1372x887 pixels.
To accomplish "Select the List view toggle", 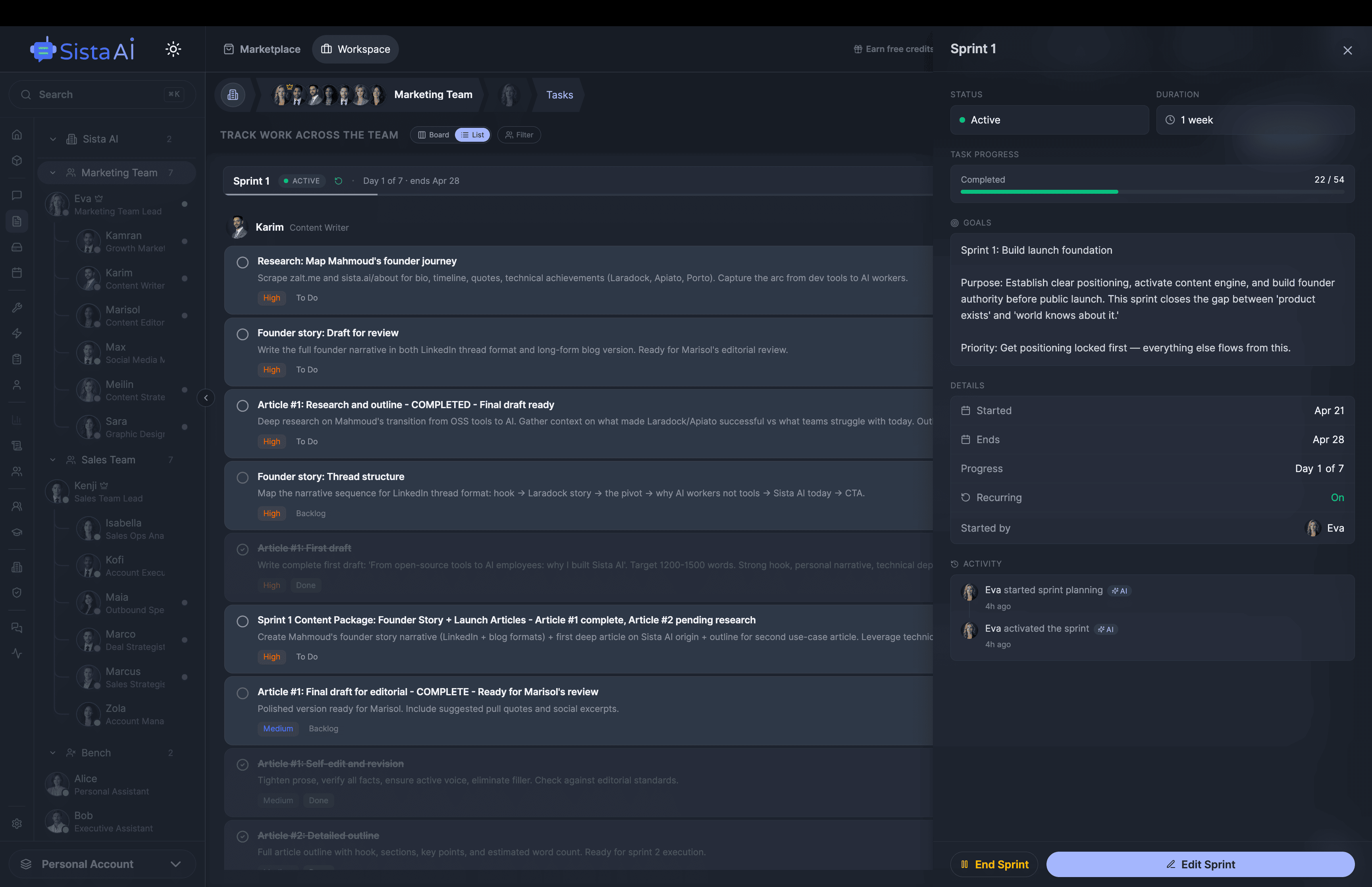I will point(473,135).
